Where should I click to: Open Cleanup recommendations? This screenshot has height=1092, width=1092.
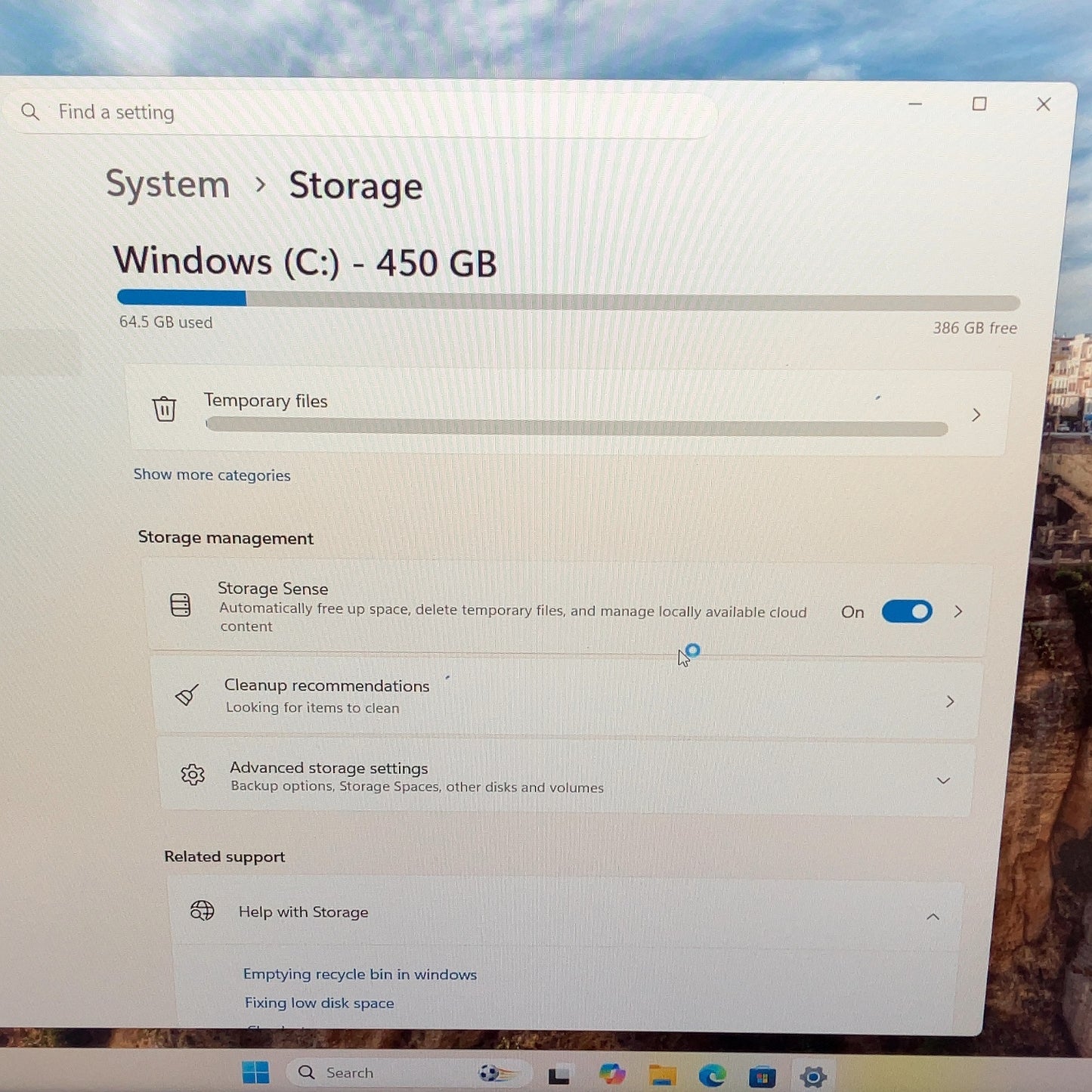[567, 698]
